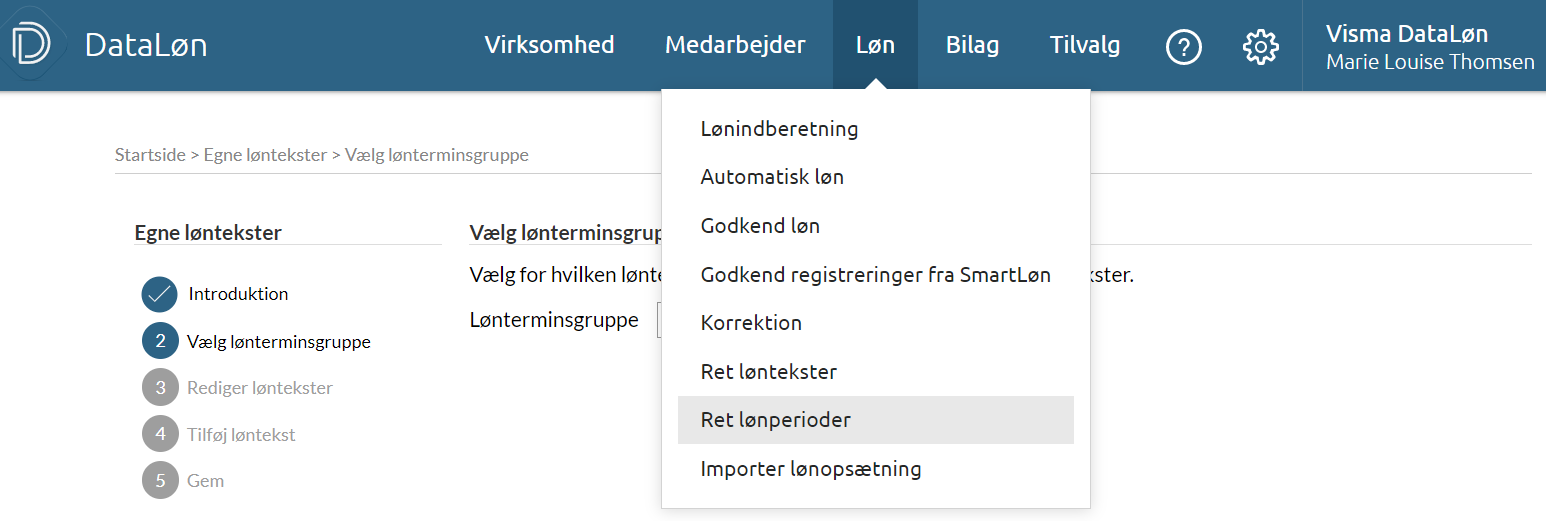This screenshot has width=1546, height=521.
Task: Click the Introduktion checkmark step icon
Action: click(160, 295)
